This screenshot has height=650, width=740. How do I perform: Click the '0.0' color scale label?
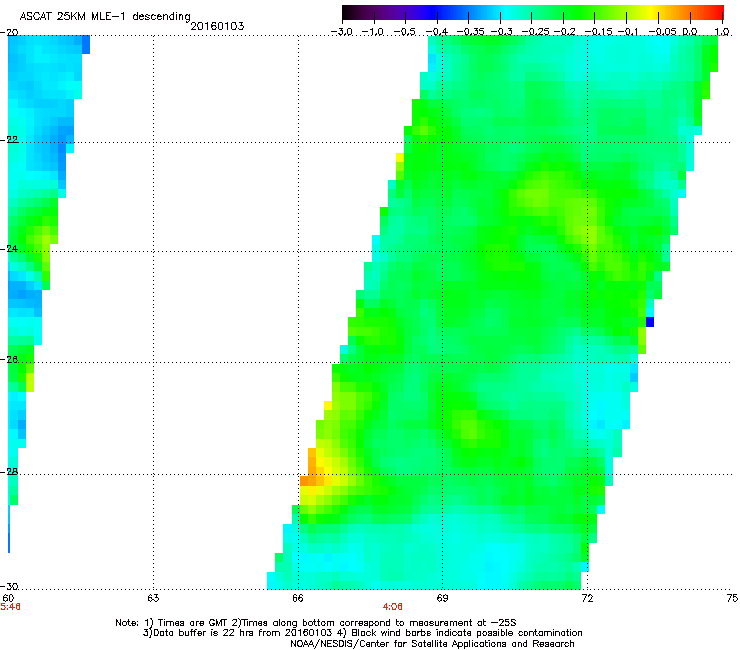click(690, 32)
